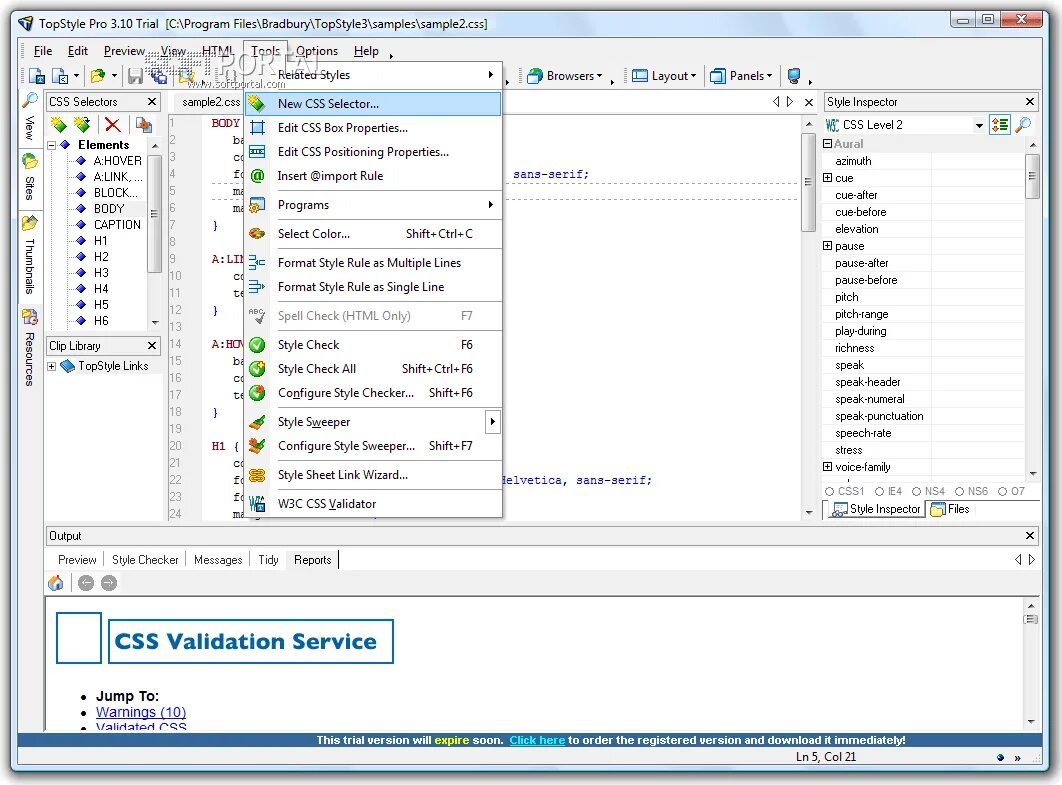Click the forward arrow in Output panel
Image resolution: width=1062 pixels, height=785 pixels.
pos(108,583)
